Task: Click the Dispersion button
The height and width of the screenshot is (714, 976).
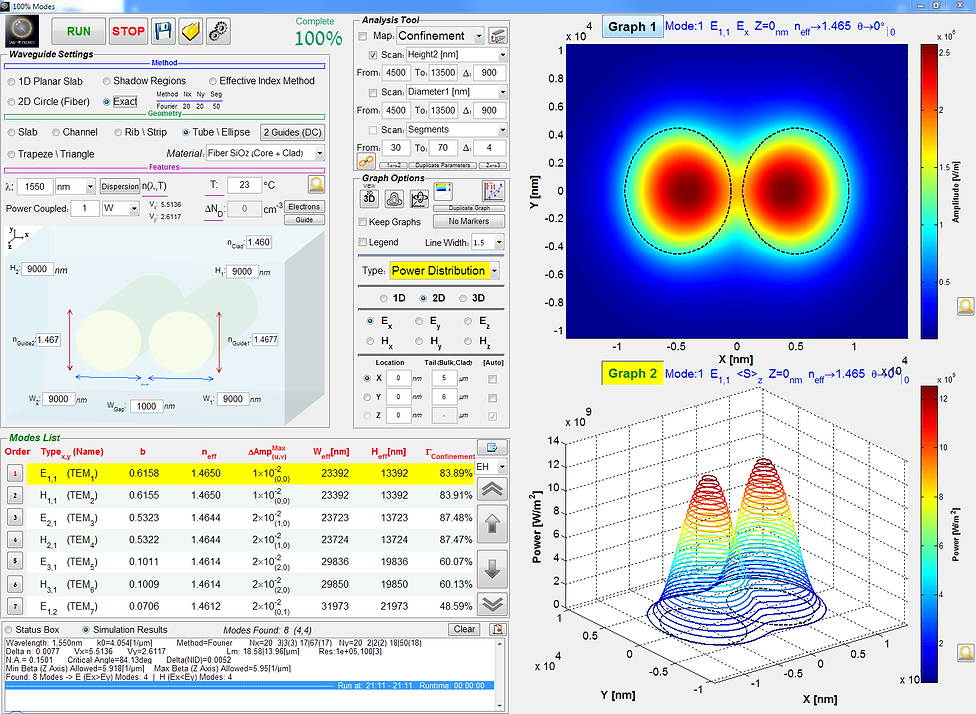Action: coord(120,185)
